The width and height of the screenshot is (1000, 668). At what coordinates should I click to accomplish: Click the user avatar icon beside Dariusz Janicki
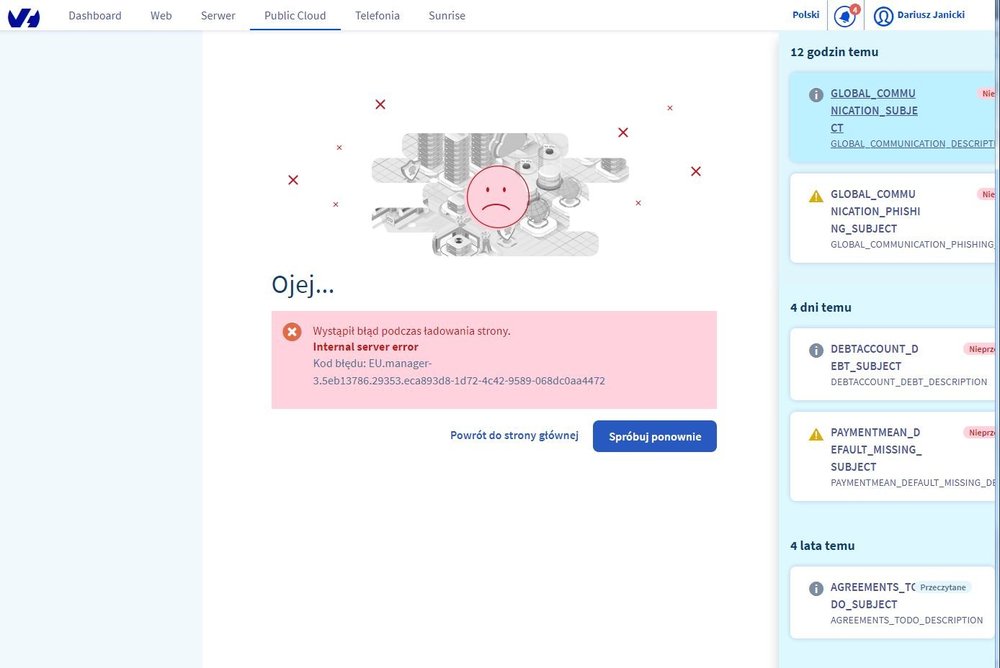(883, 17)
